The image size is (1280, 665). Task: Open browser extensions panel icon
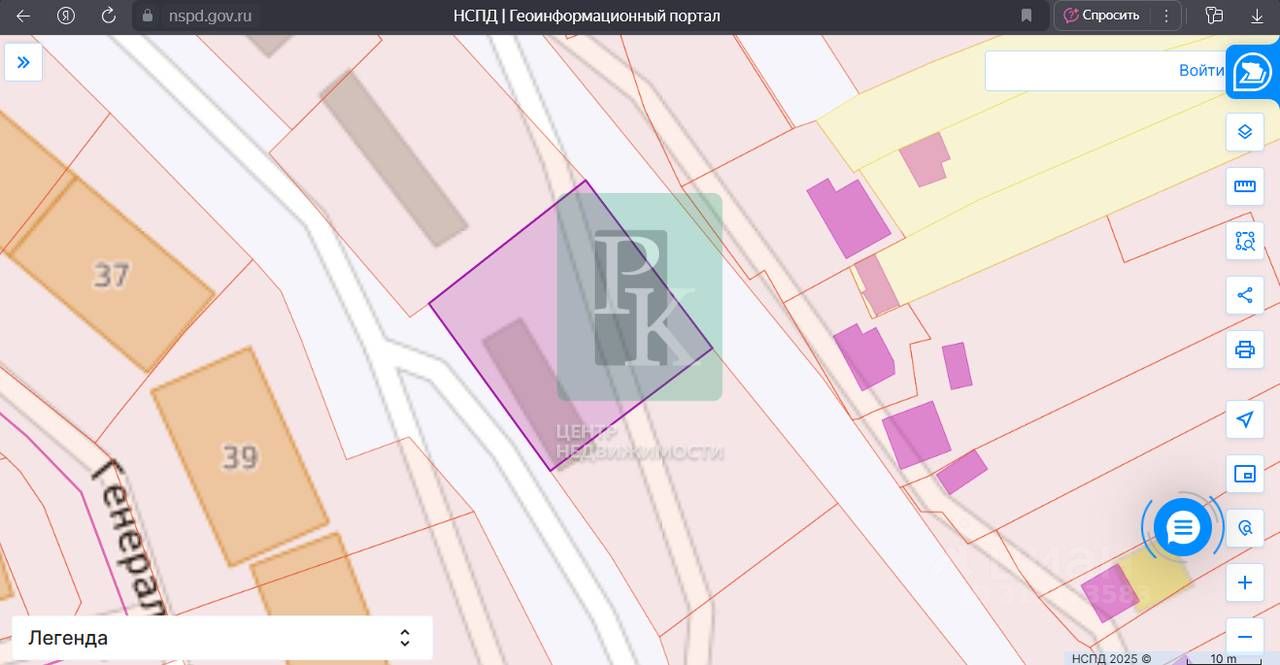[x=1215, y=16]
